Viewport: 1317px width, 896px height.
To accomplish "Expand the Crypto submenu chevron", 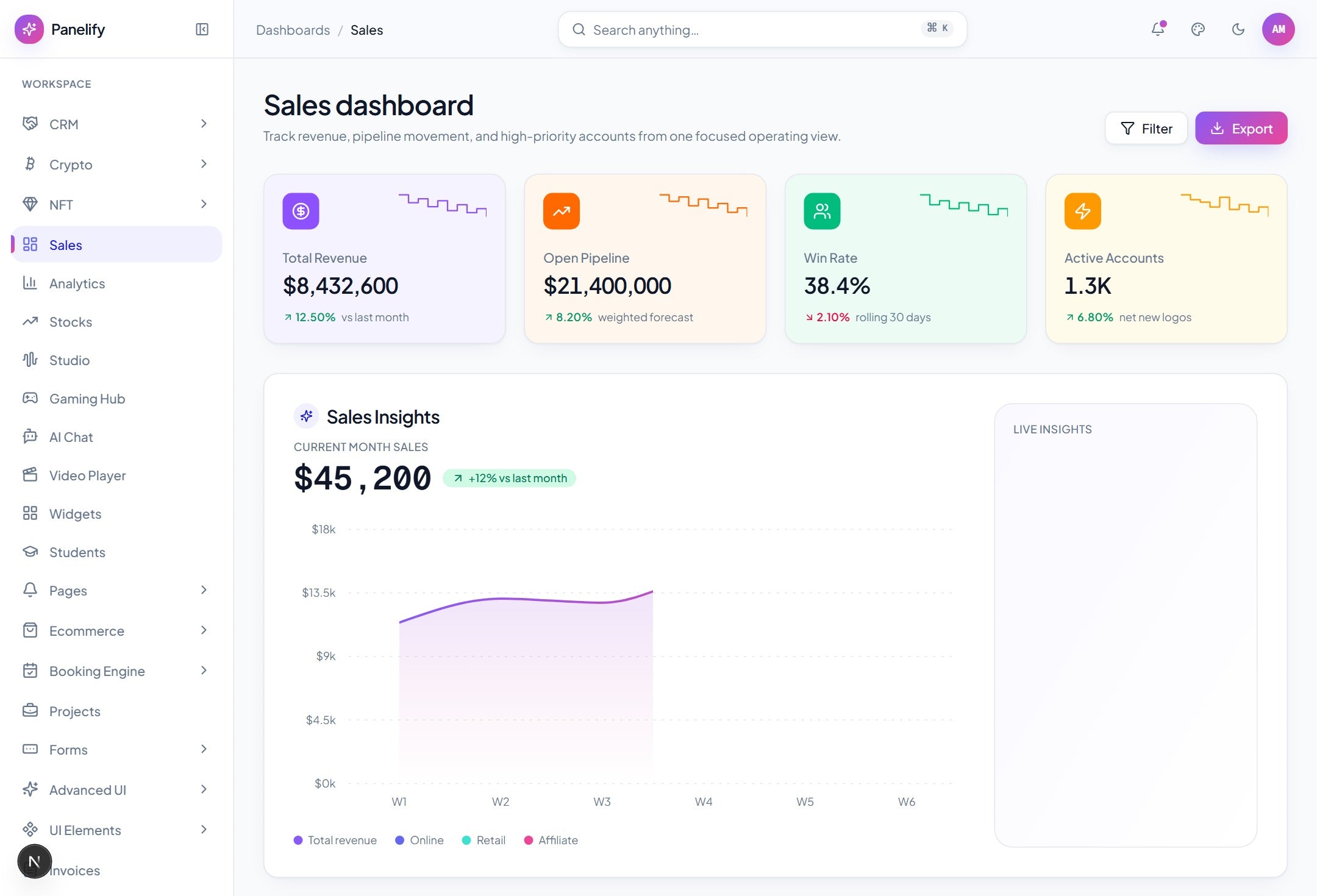I will [204, 164].
